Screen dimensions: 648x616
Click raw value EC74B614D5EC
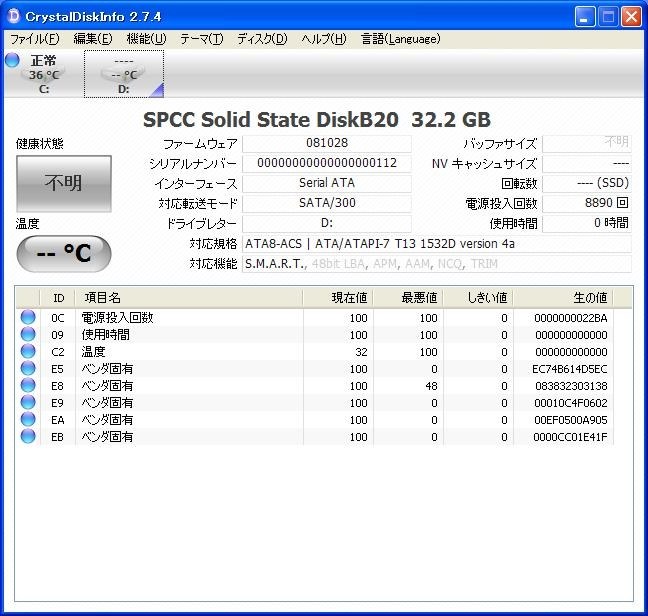click(570, 369)
